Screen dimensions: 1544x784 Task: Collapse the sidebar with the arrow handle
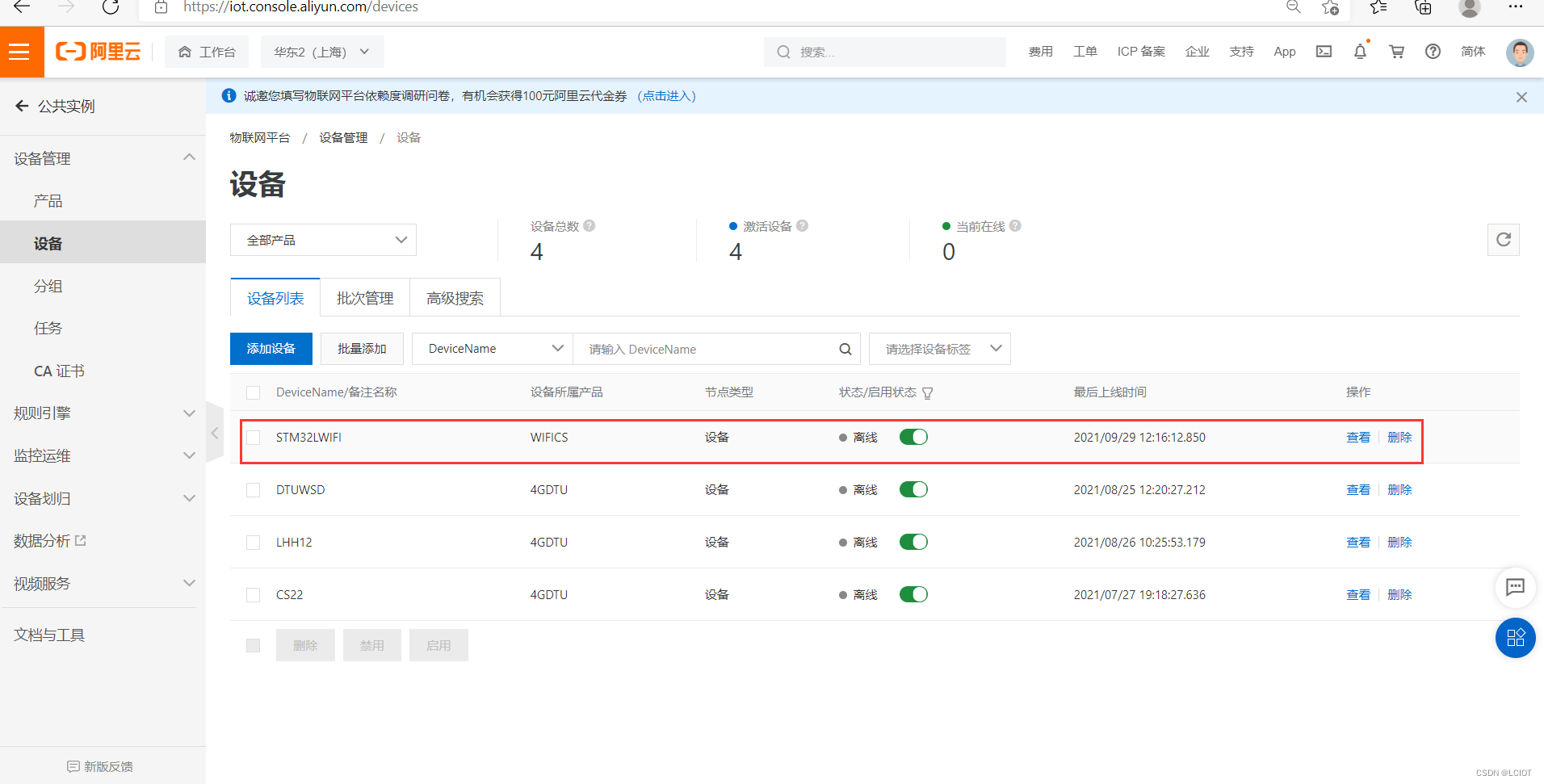(215, 434)
